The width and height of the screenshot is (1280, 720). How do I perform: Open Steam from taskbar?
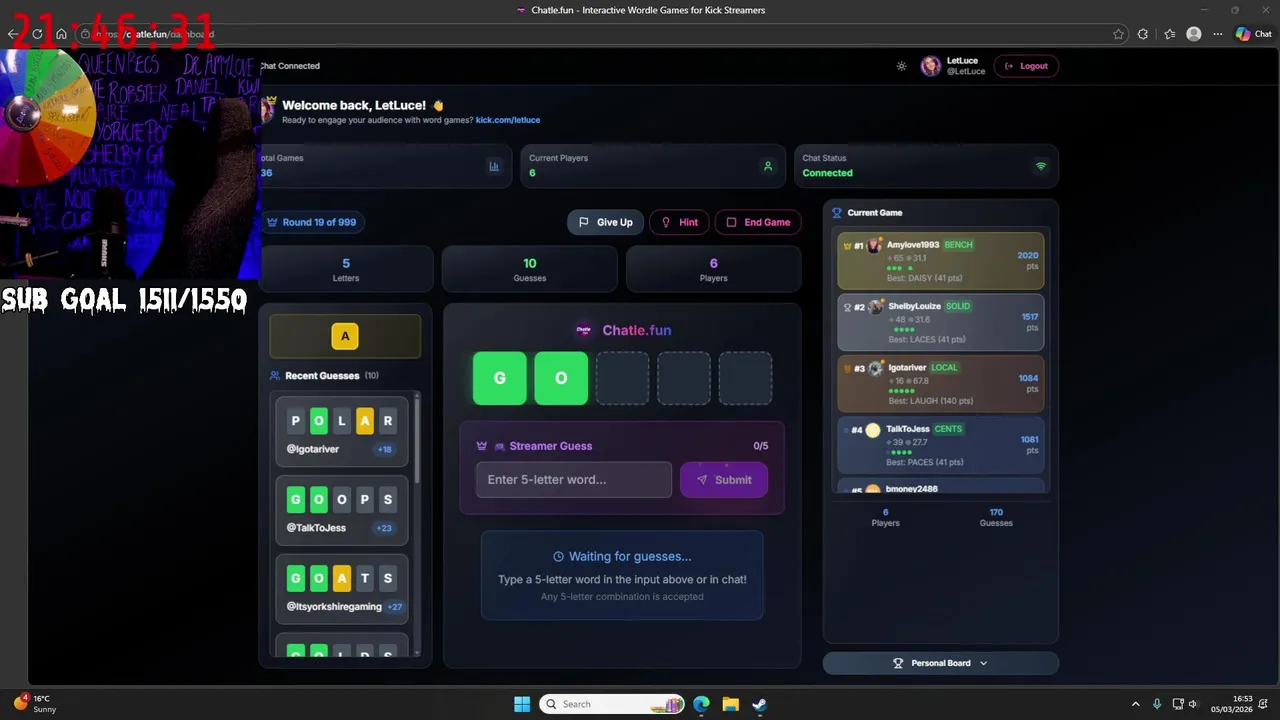tap(760, 704)
